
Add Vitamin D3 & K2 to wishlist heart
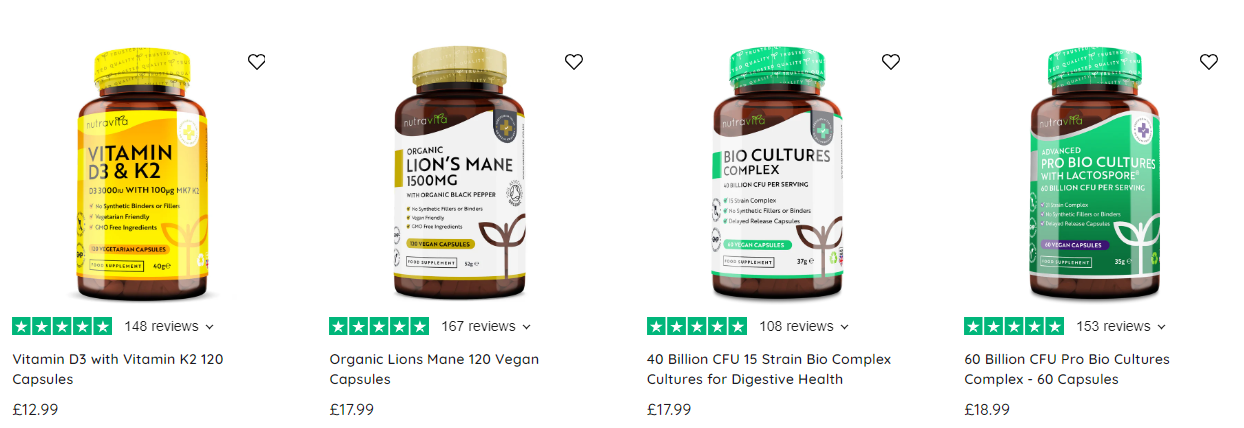point(257,62)
